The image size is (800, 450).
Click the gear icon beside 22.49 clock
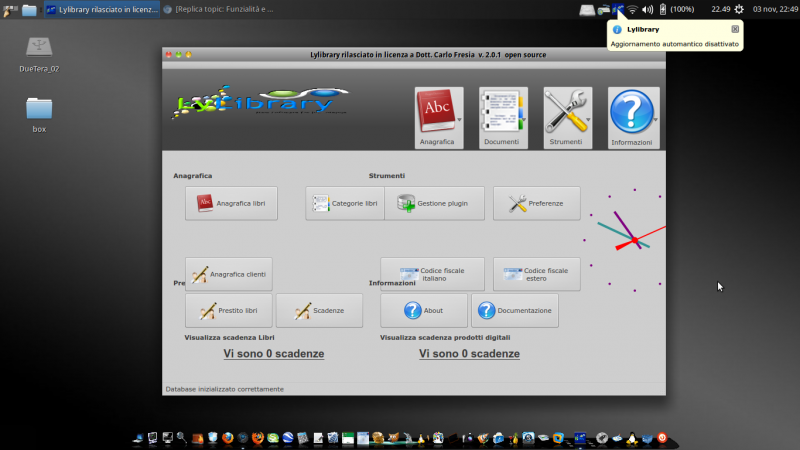[x=739, y=9]
